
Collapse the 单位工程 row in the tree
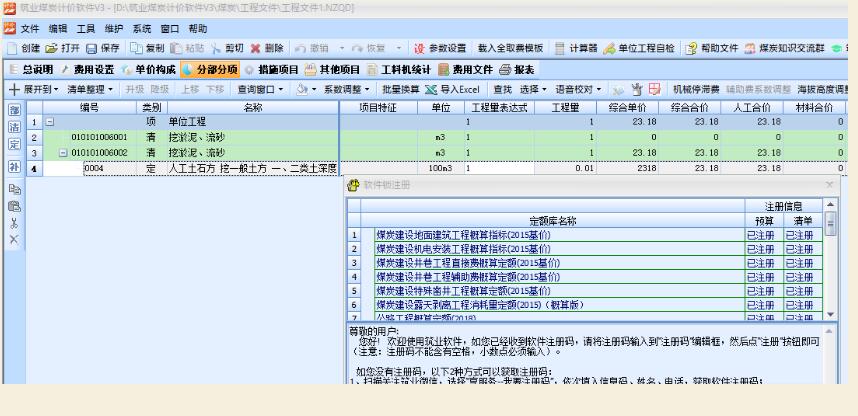coord(49,122)
